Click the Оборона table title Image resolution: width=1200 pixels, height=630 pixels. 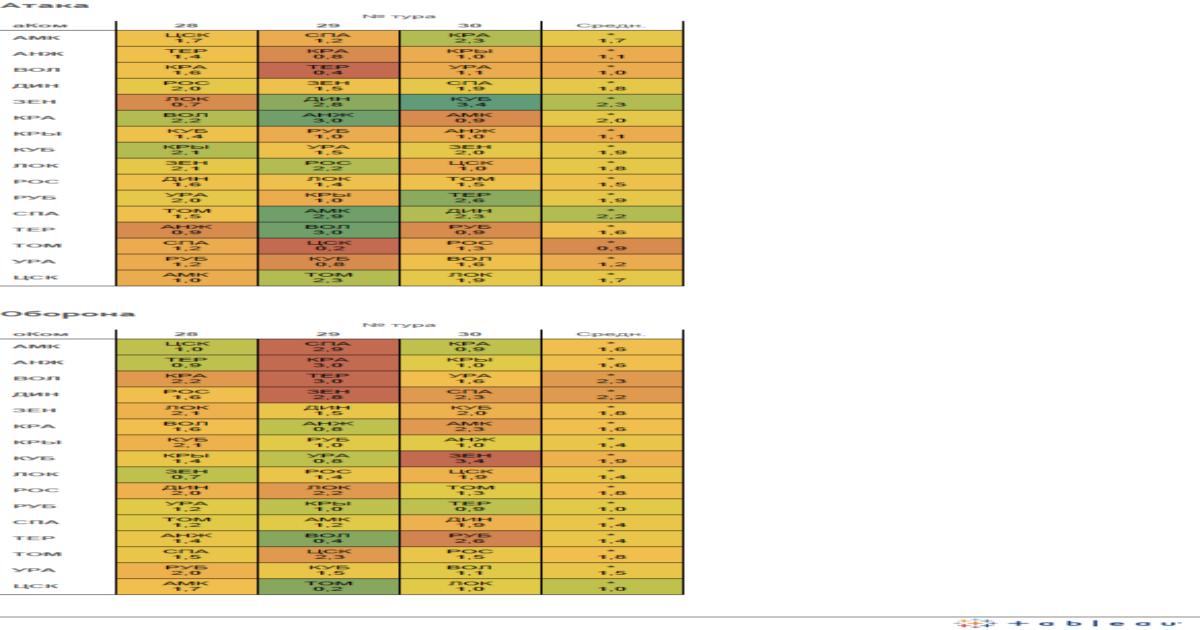coord(66,313)
